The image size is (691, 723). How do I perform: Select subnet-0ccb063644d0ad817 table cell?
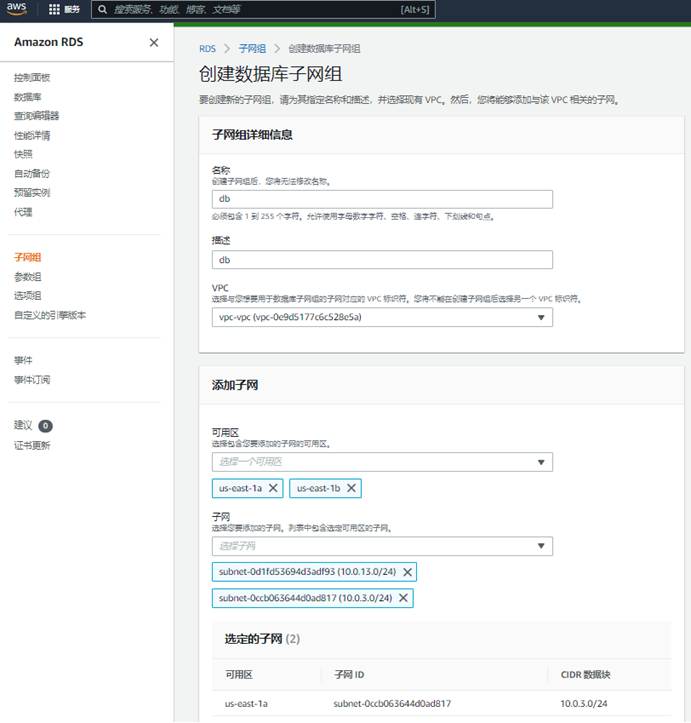point(392,704)
